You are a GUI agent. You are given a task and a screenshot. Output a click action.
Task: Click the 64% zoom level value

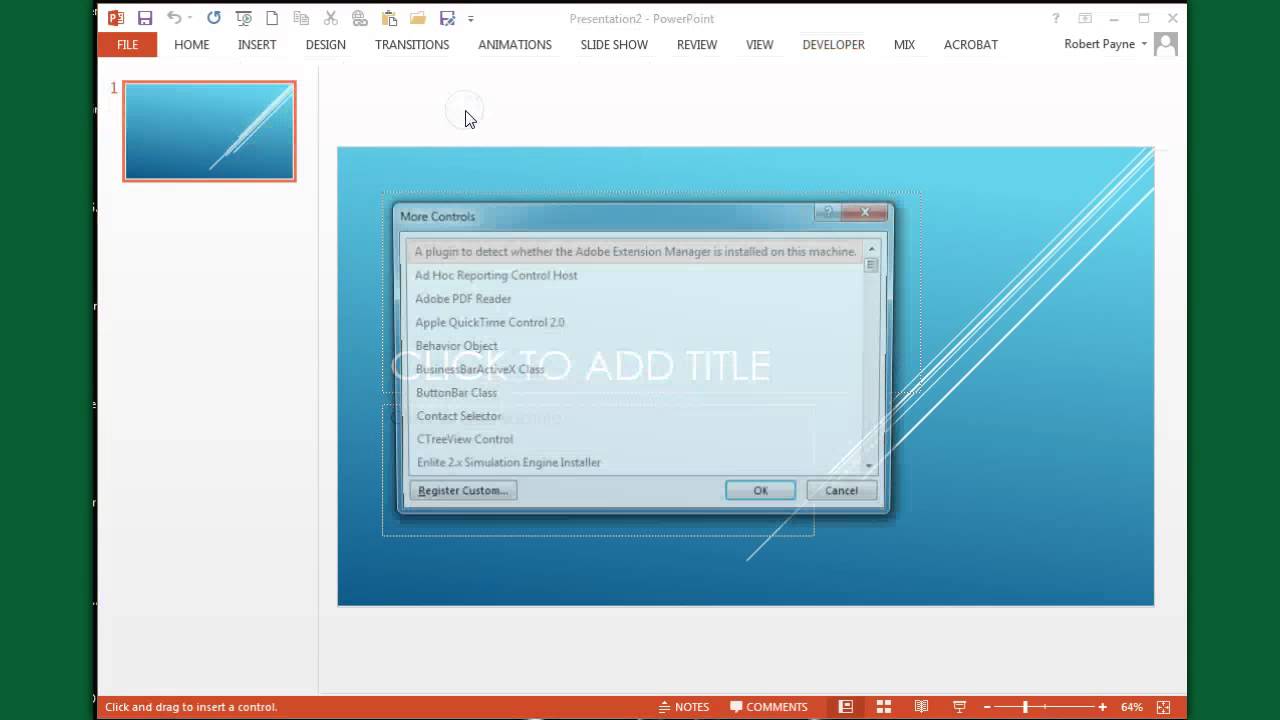tap(1131, 707)
